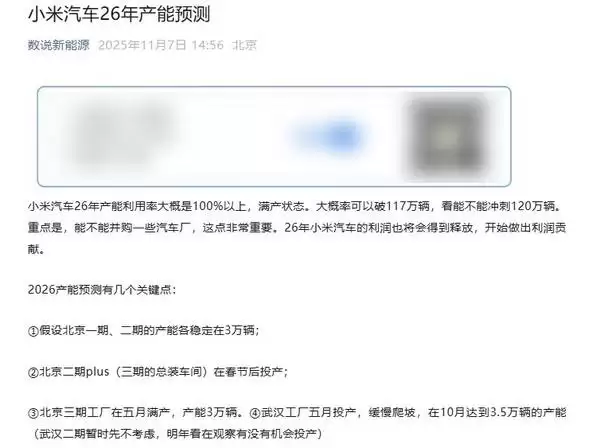This screenshot has height=448, width=600.
Task: Click the blurred gray avatar in card
Action: (122, 132)
